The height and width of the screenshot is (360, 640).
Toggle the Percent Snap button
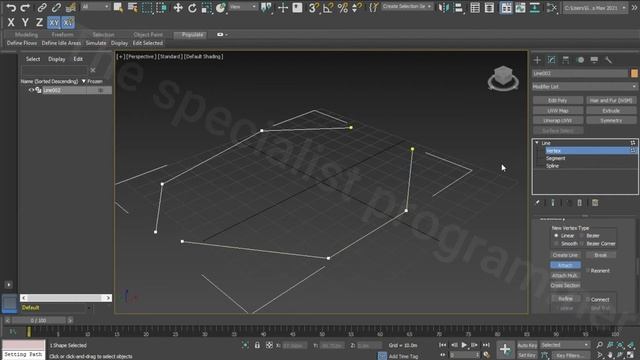tap(342, 7)
